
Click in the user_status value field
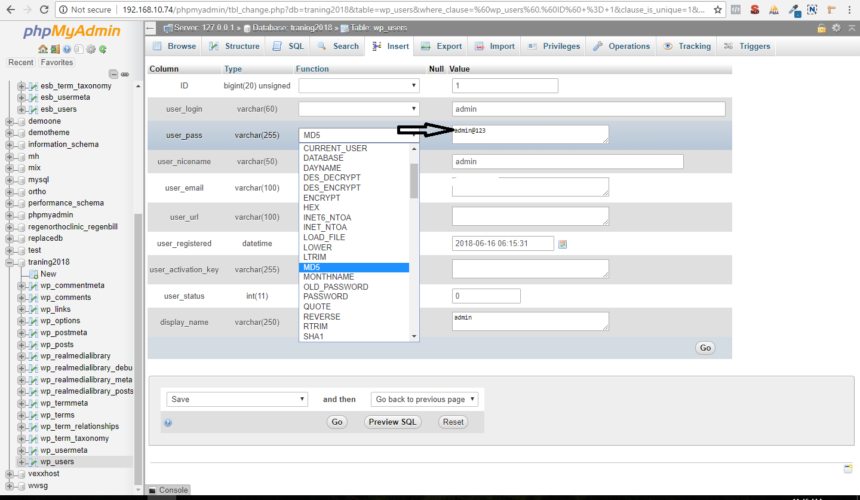click(x=486, y=296)
